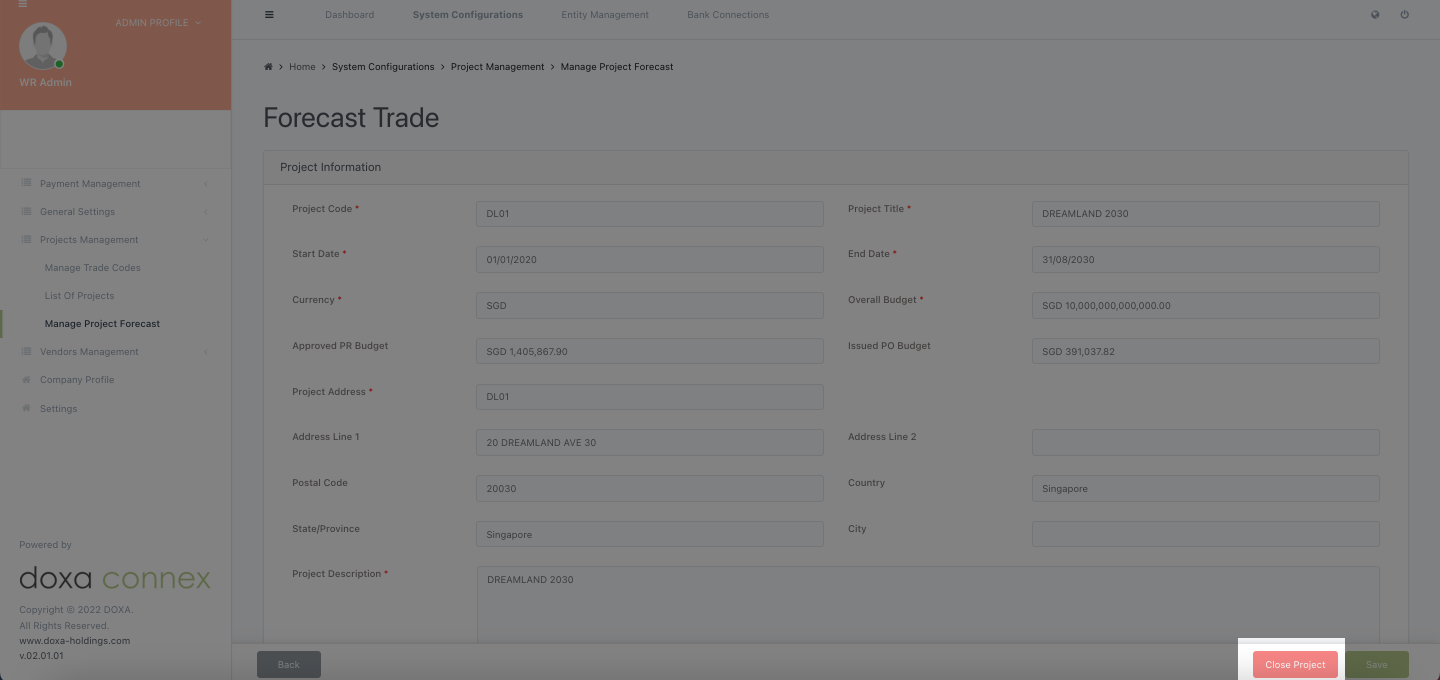1440x680 pixels.
Task: Click the home icon in breadcrumb
Action: coord(268,67)
